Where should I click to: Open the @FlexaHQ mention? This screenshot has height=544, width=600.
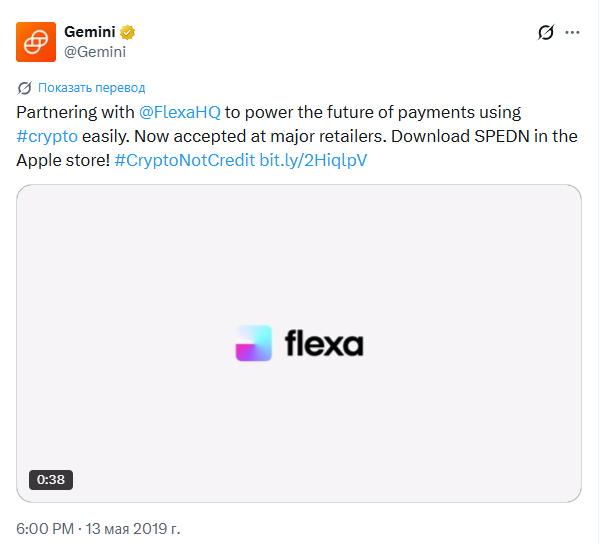point(179,112)
